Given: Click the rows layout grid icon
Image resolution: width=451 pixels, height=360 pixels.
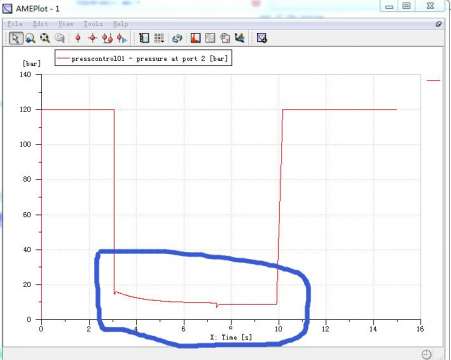Looking at the screenshot, I should [159, 38].
